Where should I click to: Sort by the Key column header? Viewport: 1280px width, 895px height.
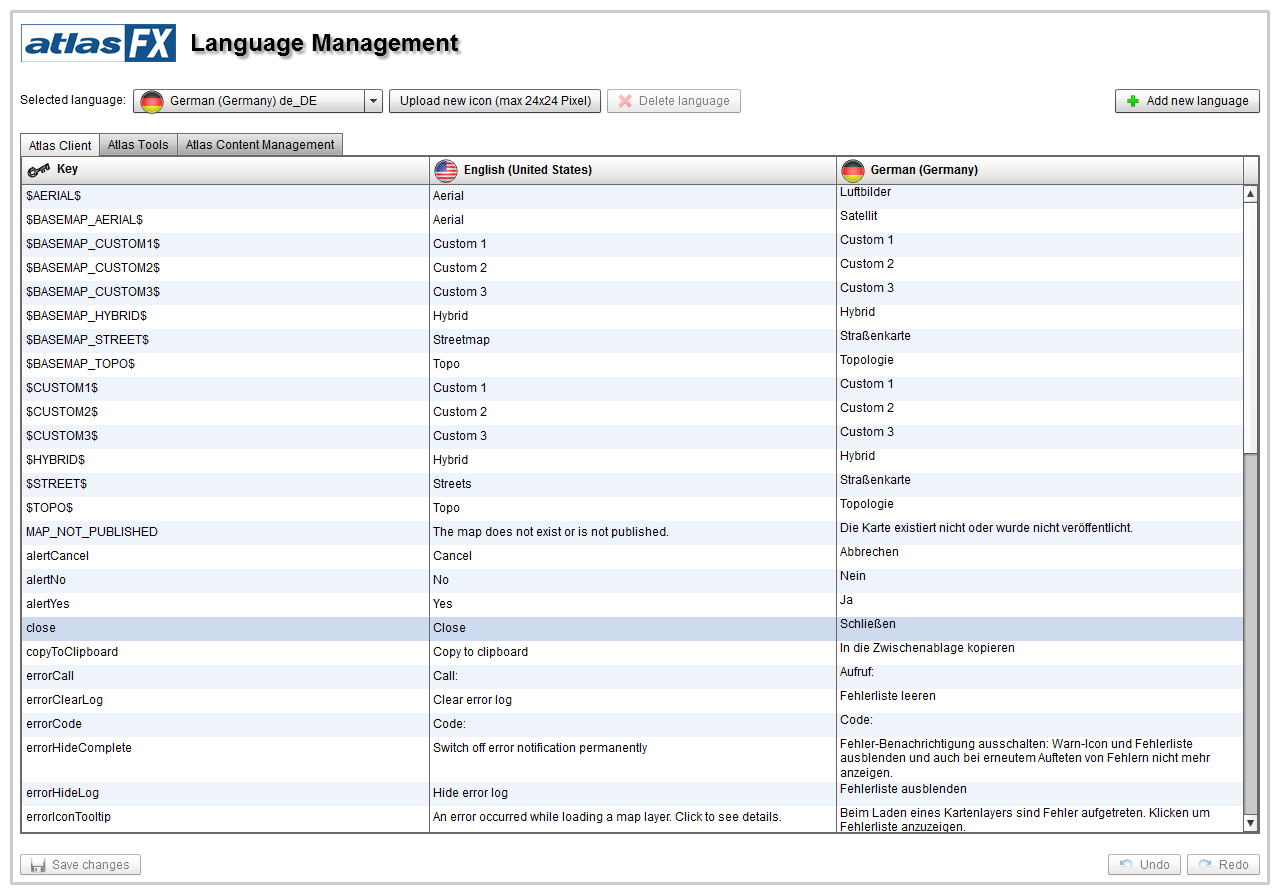[225, 170]
